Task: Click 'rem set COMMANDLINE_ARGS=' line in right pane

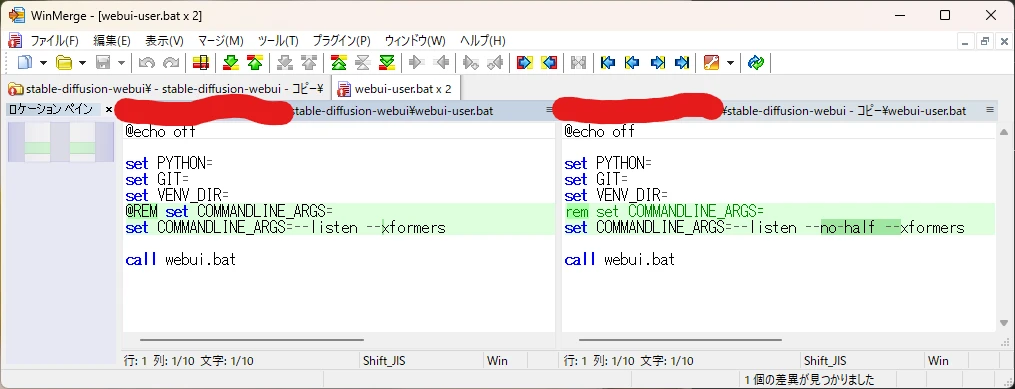Action: [664, 212]
